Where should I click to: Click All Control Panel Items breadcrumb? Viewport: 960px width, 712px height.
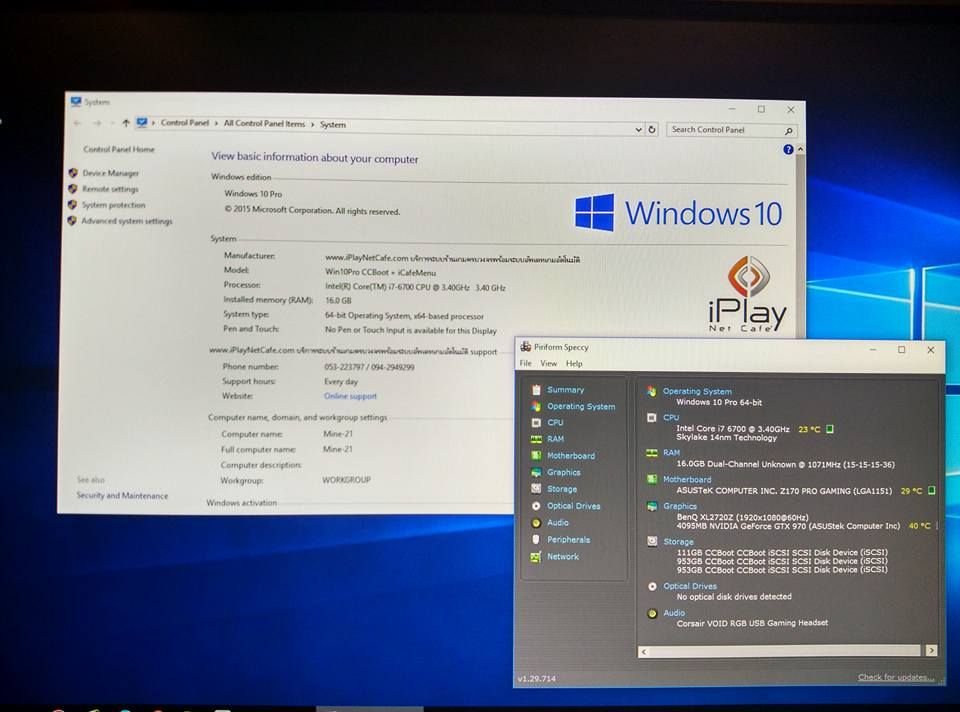click(264, 124)
